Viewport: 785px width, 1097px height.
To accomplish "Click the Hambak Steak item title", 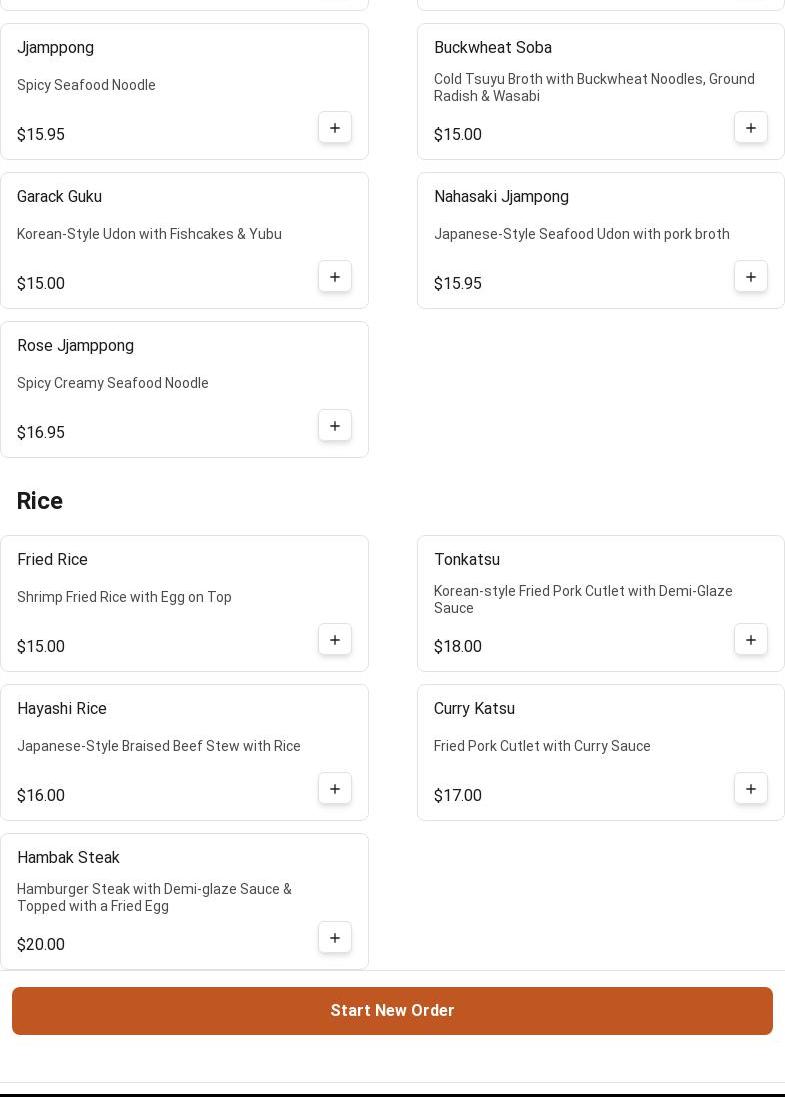I will pos(68,858).
